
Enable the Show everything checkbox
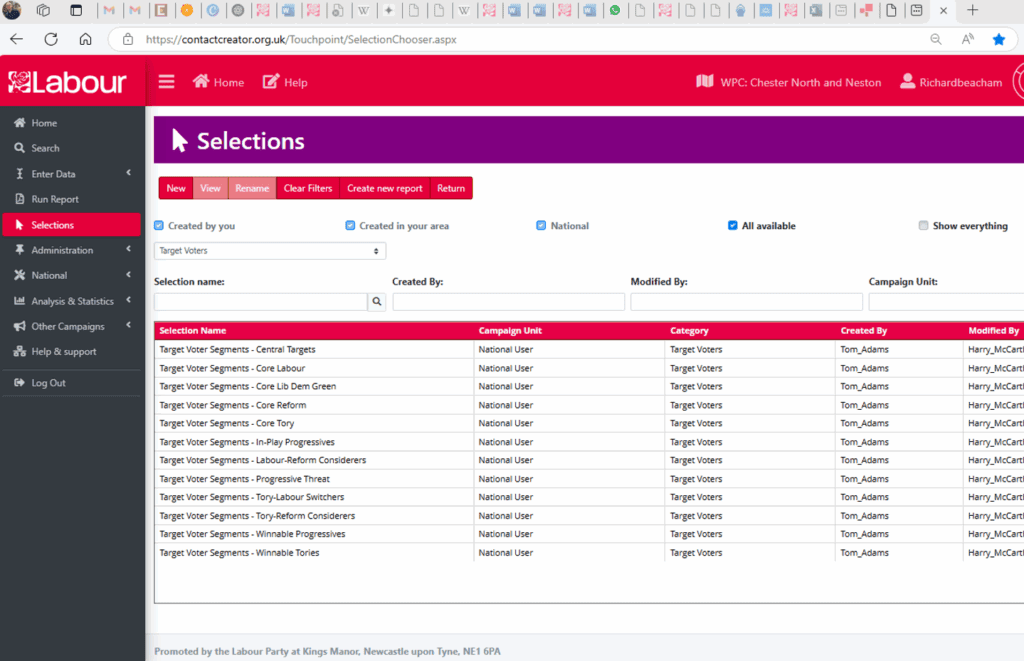point(923,226)
